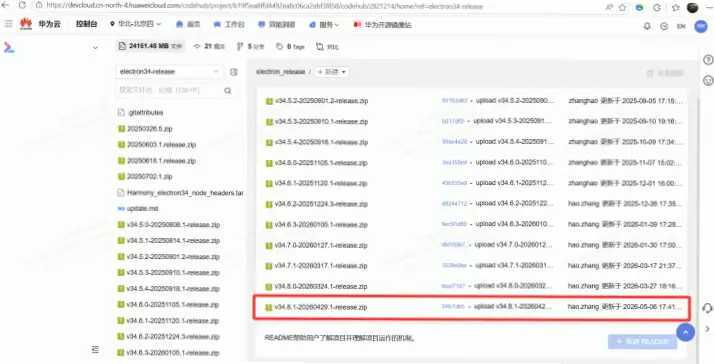Open the electron34-release branch dropdown
Image resolution: width=714 pixels, height=364 pixels.
pyautogui.click(x=169, y=72)
